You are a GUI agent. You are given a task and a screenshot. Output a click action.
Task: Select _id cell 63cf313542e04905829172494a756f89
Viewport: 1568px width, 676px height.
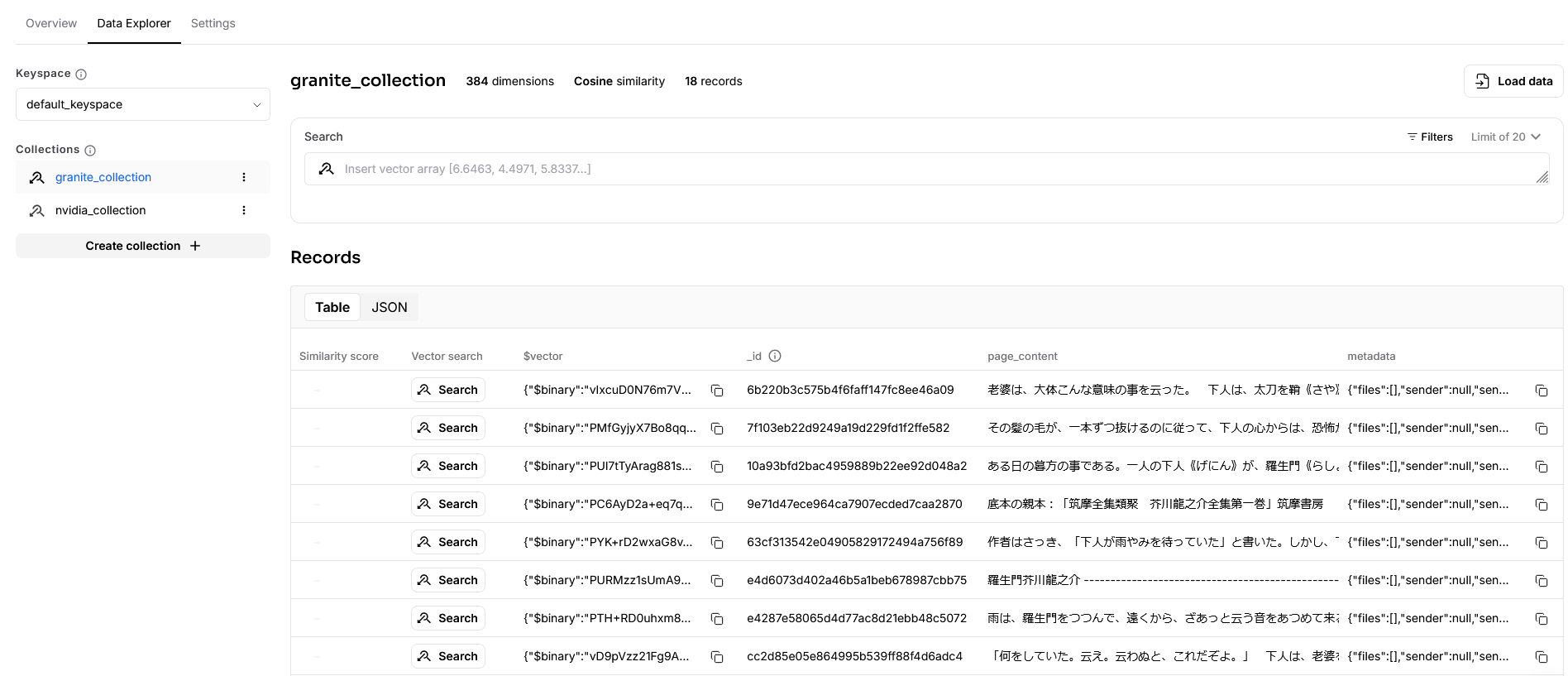855,542
